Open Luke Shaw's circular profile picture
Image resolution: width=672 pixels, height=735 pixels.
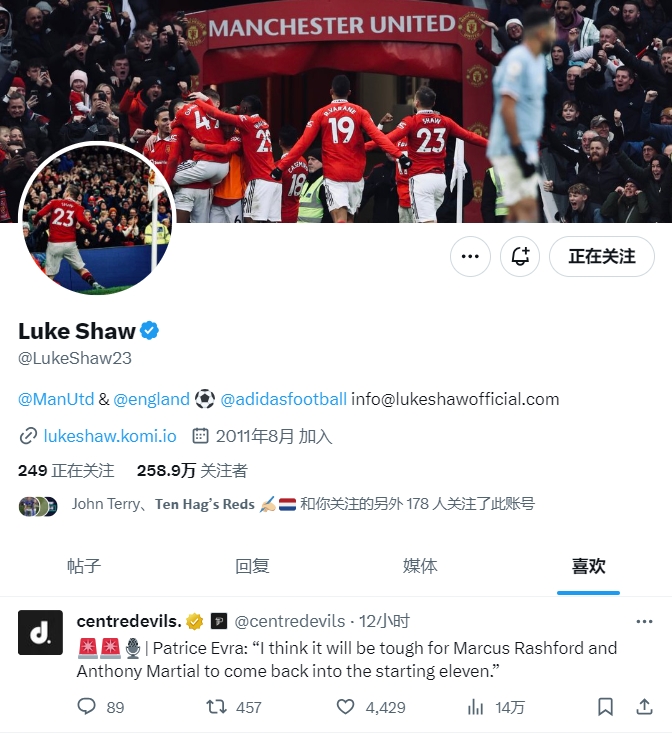[97, 218]
